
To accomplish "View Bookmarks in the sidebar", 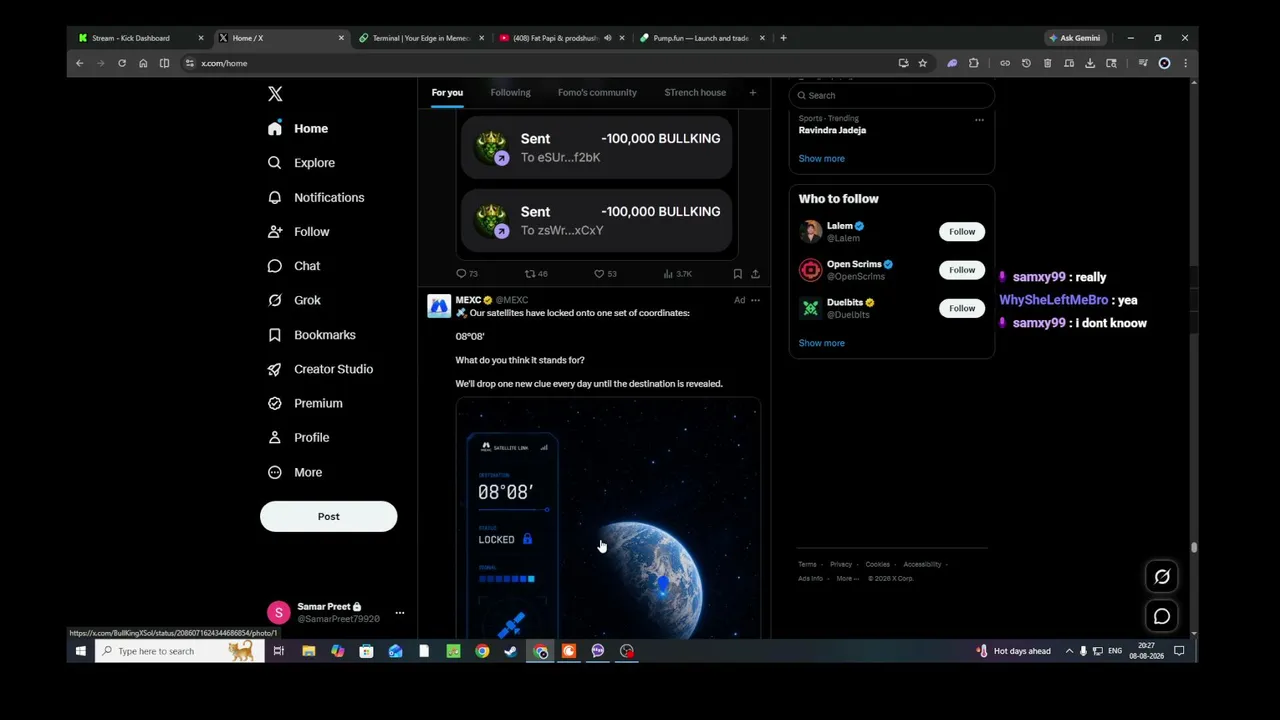I will click(311, 335).
